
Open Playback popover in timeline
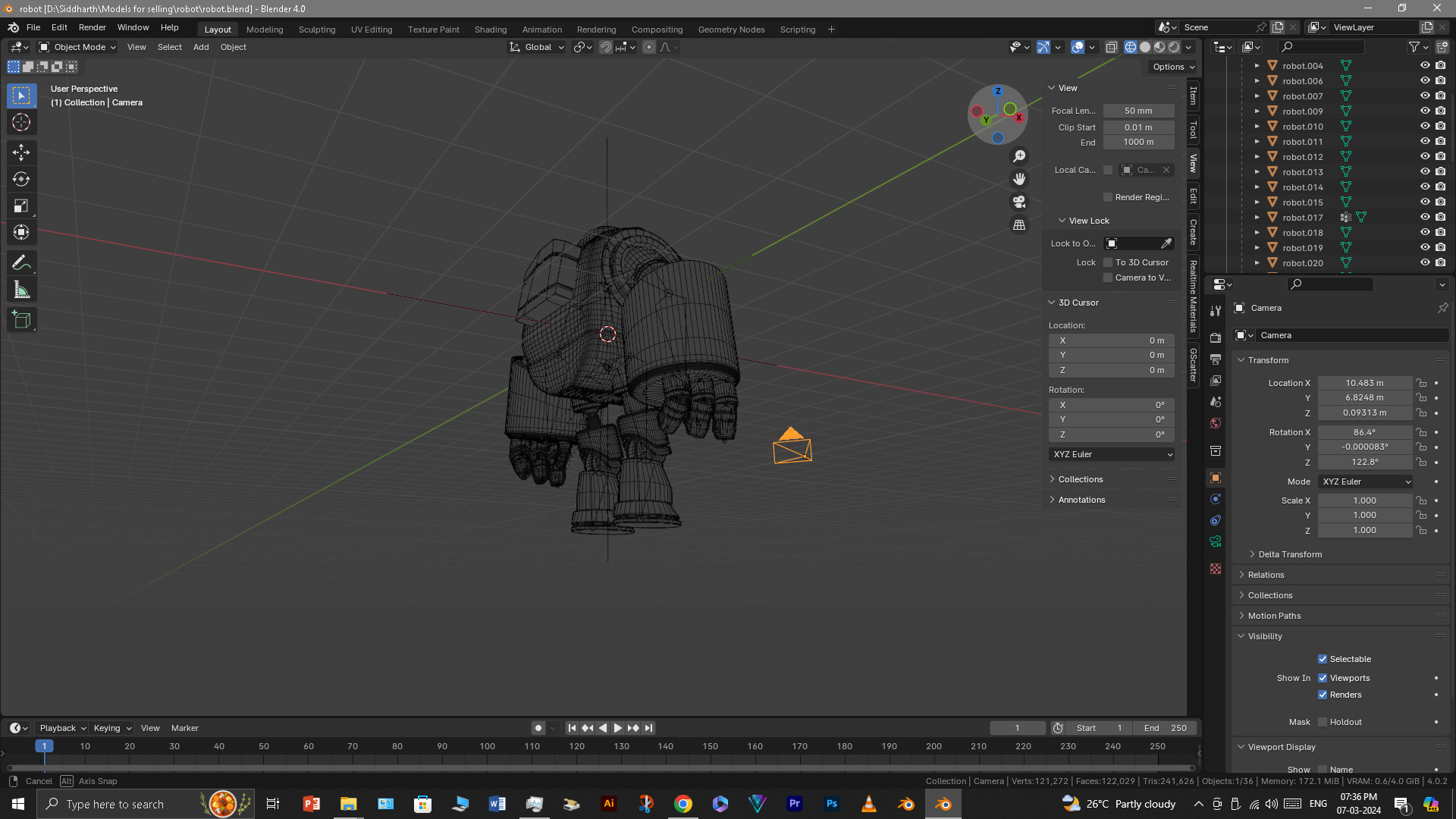pyautogui.click(x=62, y=728)
